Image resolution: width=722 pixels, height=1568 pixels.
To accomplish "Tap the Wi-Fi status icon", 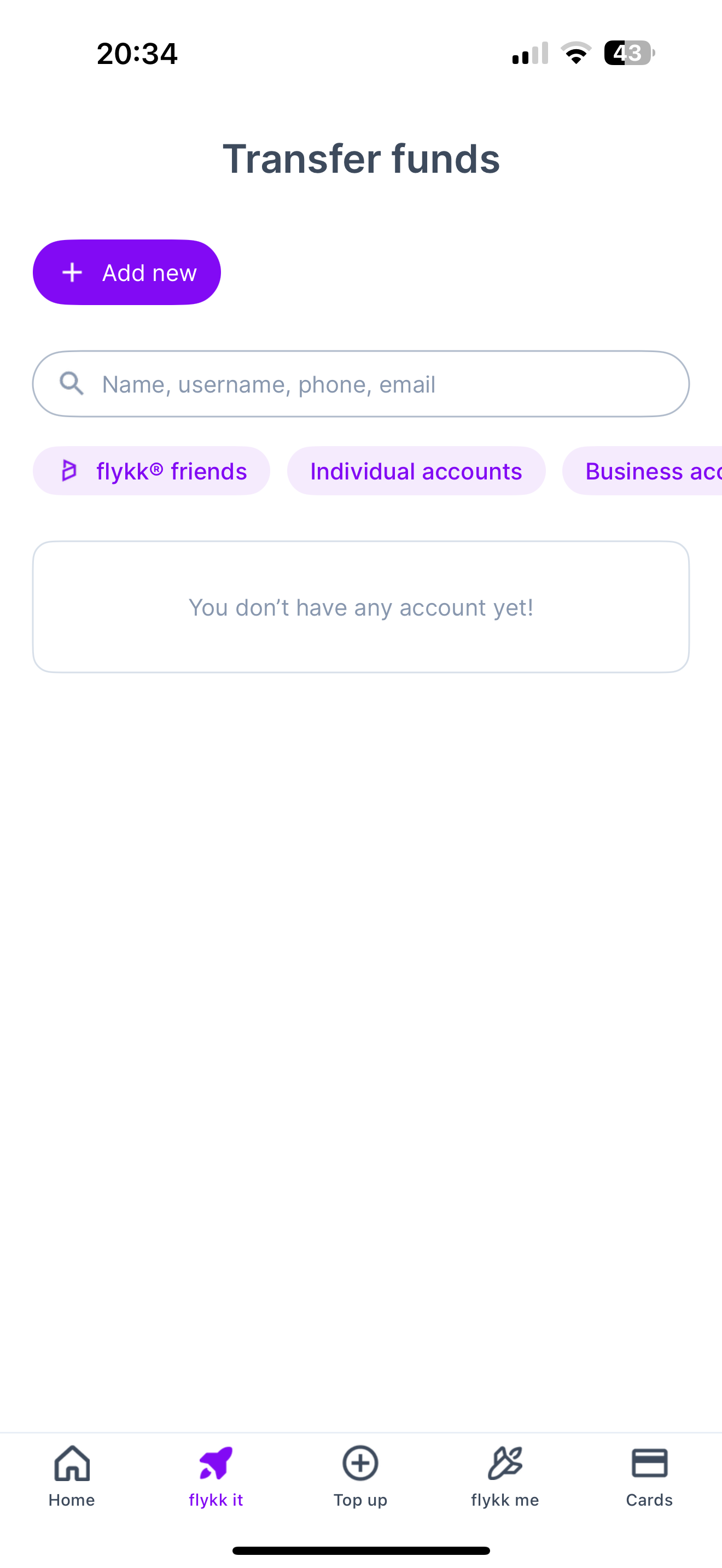I will [x=576, y=53].
